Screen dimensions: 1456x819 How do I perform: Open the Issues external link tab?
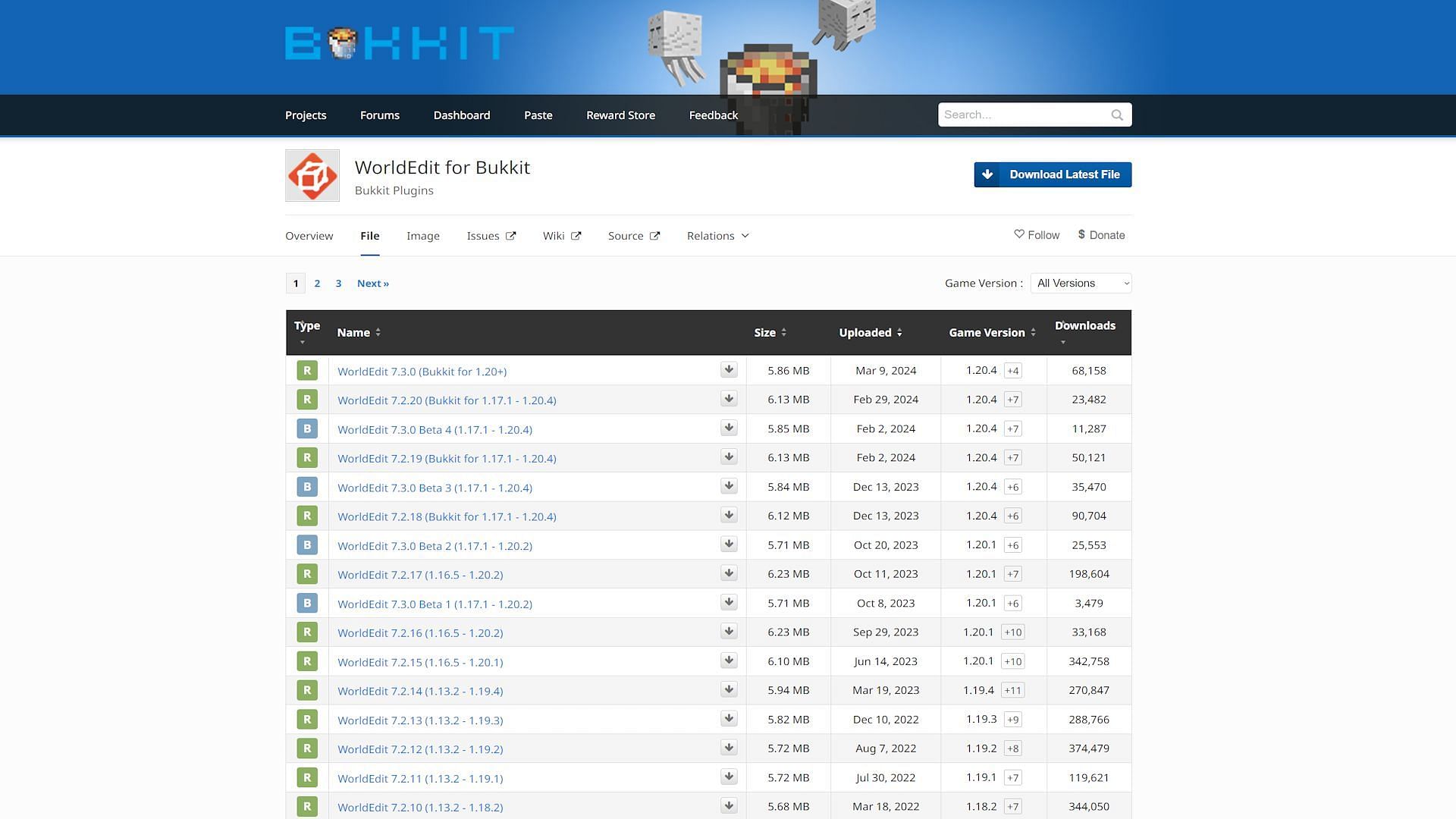[491, 236]
